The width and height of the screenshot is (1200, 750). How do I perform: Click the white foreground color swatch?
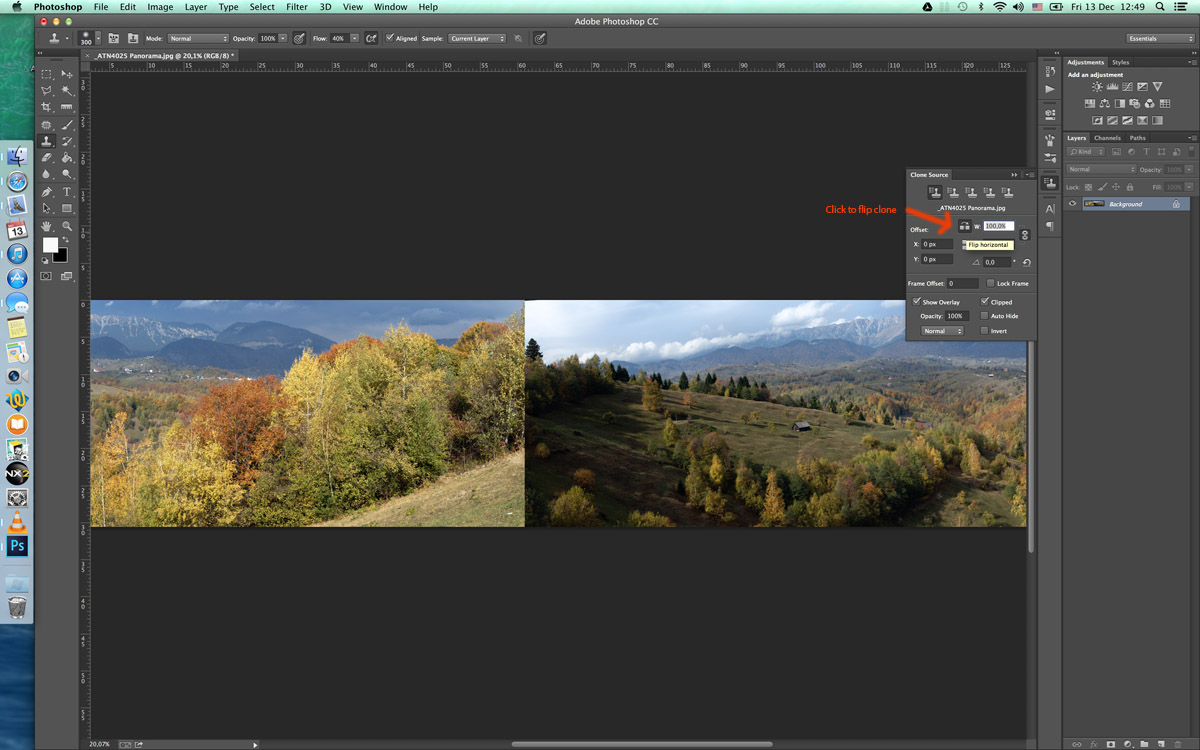(50, 245)
